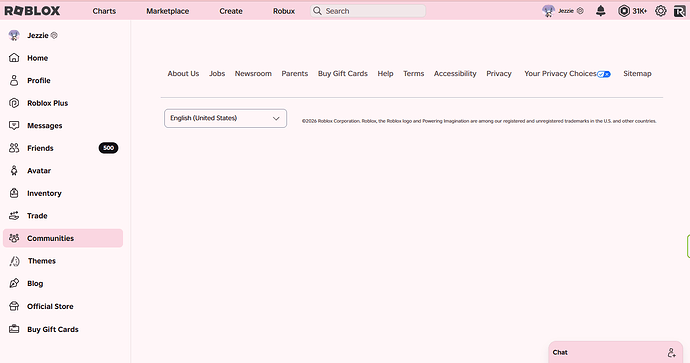690x363 pixels.
Task: Select the Inventory label in the sidebar
Action: [x=44, y=193]
